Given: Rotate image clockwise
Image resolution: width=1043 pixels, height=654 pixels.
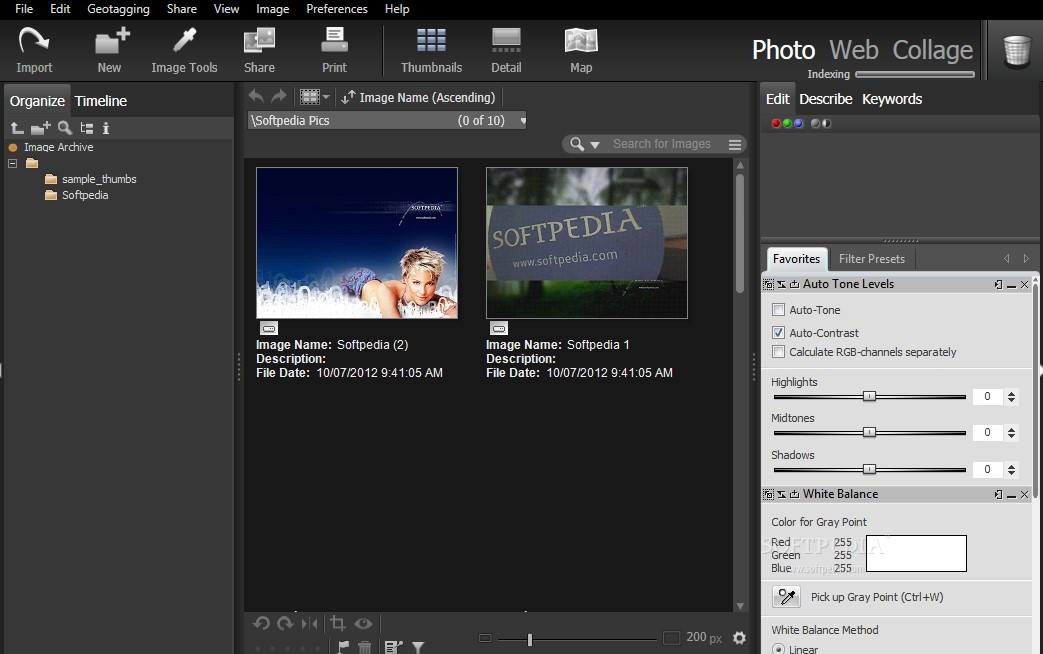Looking at the screenshot, I should pos(285,623).
